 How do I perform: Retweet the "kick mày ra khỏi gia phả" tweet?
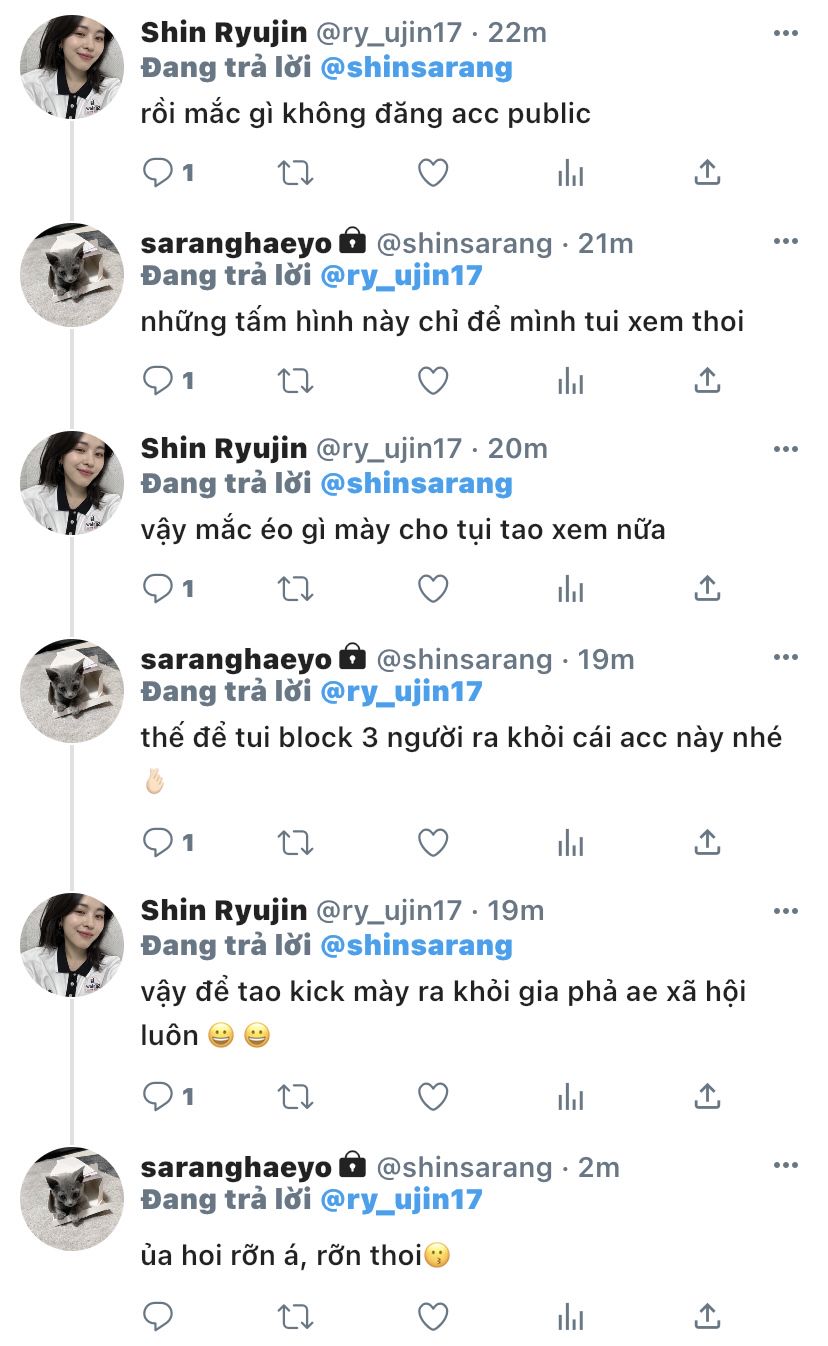click(295, 1097)
